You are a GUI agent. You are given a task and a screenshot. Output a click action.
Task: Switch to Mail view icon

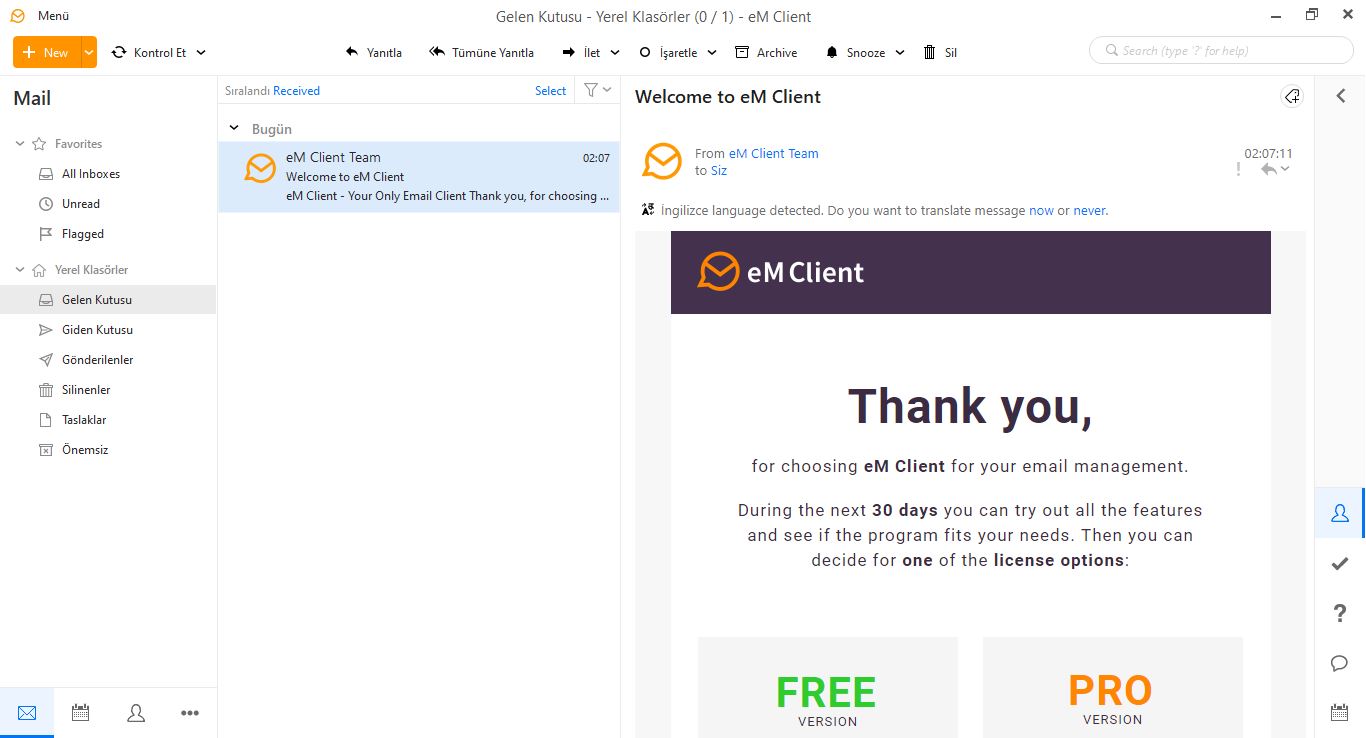pyautogui.click(x=27, y=713)
